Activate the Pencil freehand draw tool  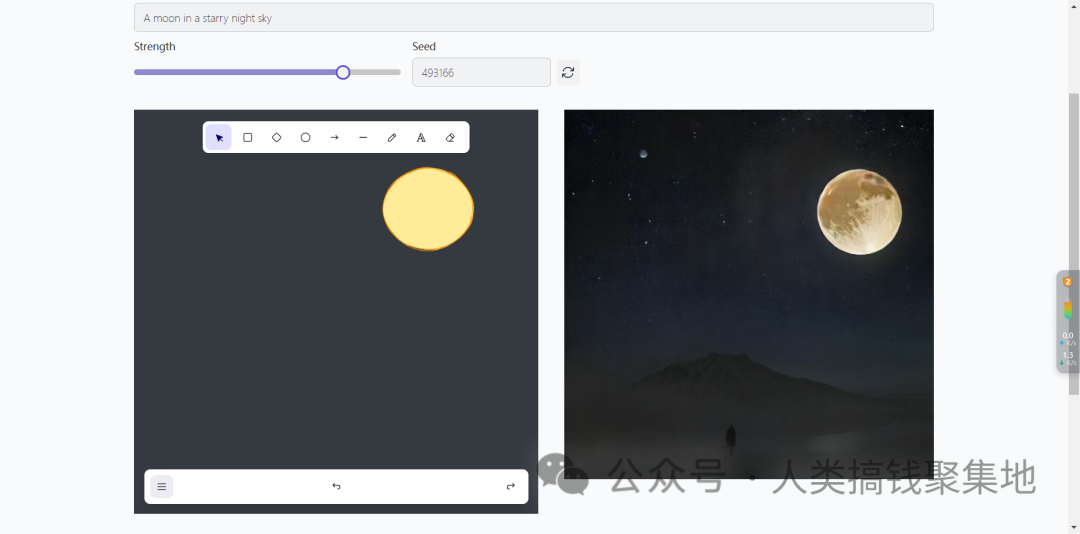[x=392, y=138]
